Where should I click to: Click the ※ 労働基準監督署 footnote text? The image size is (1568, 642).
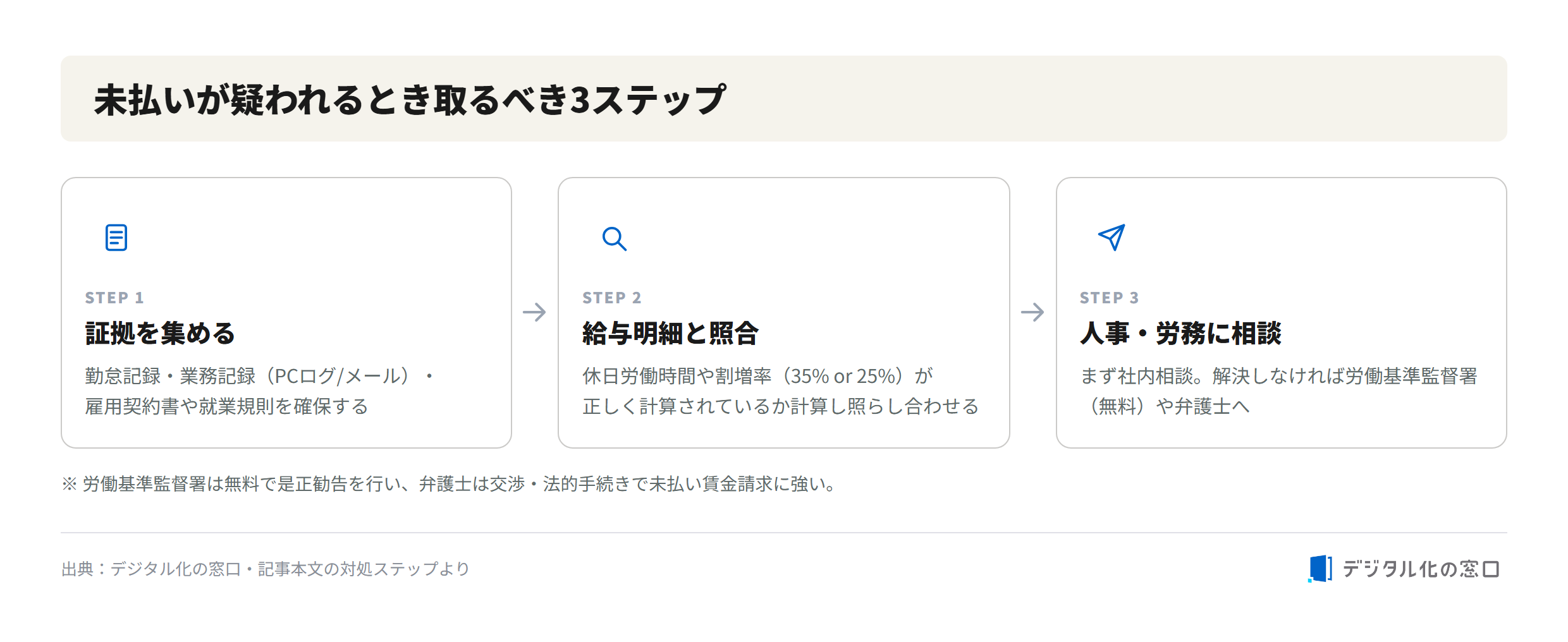[x=450, y=484]
